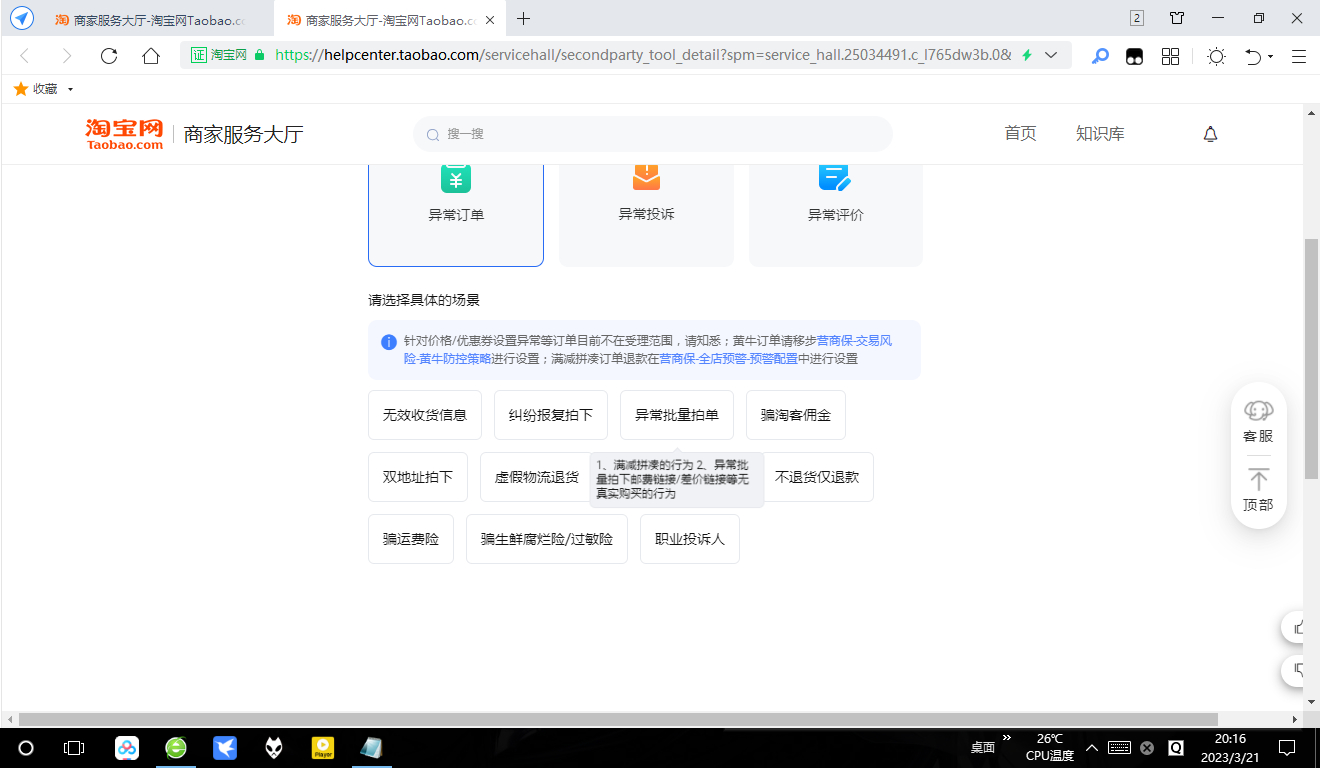
Task: Choose the 双地址拍下 scenario
Action: (x=418, y=477)
